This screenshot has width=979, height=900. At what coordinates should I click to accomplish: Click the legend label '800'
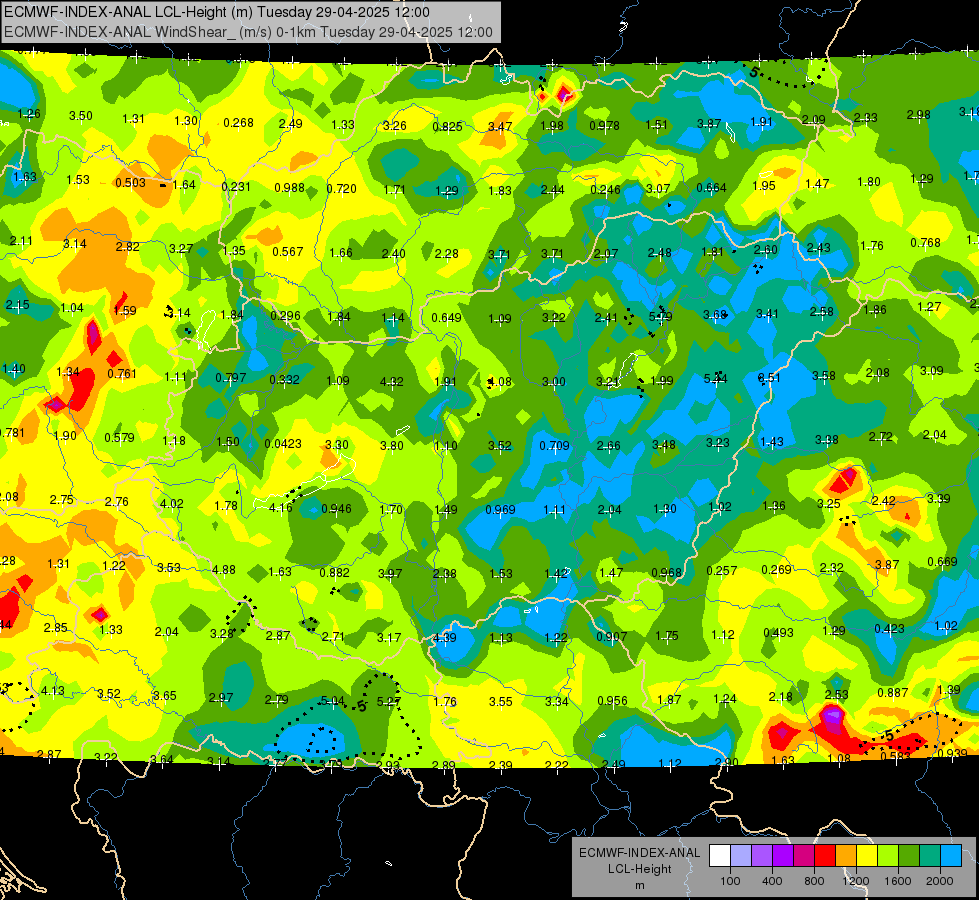[x=814, y=881]
